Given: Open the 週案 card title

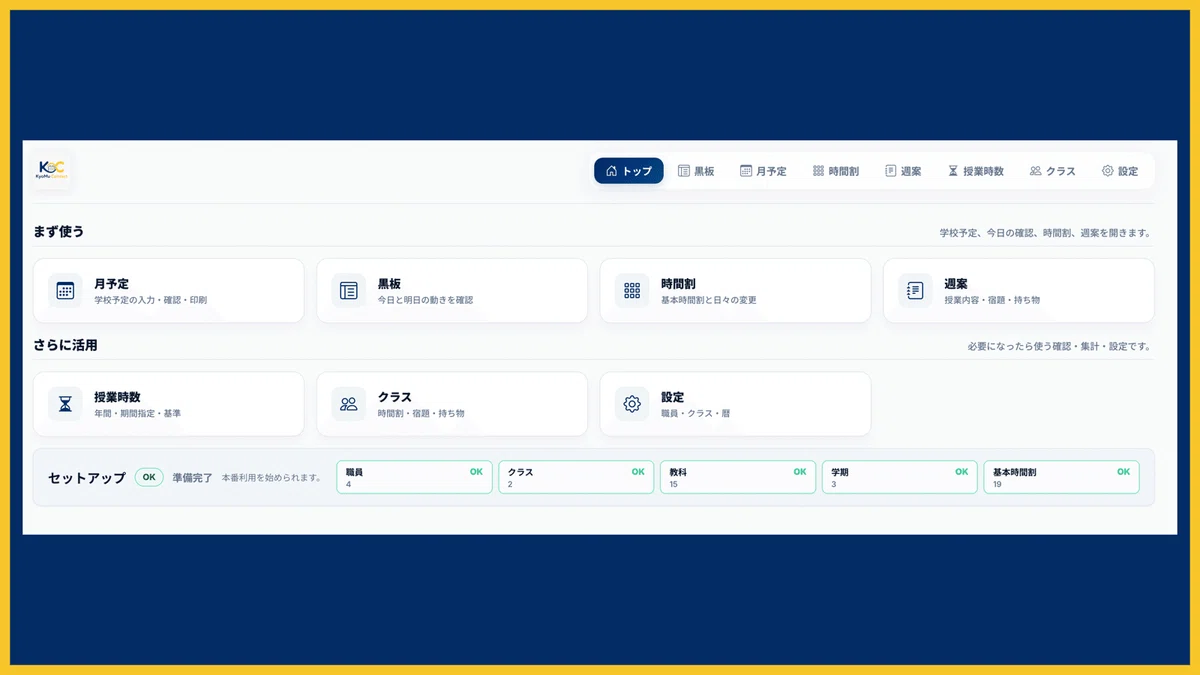Looking at the screenshot, I should click(956, 284).
